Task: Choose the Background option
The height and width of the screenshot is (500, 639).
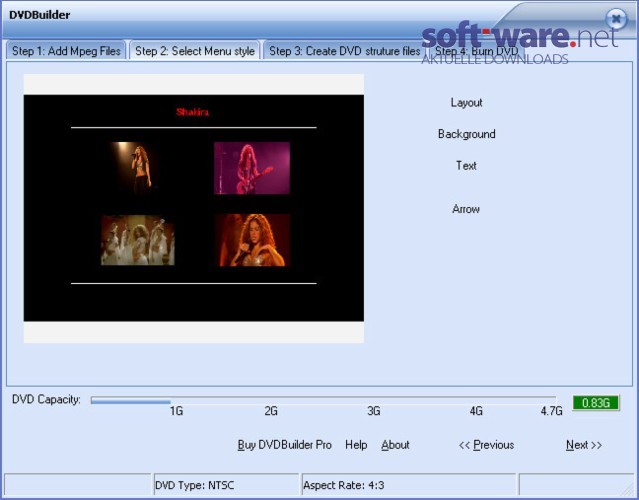Action: [467, 134]
